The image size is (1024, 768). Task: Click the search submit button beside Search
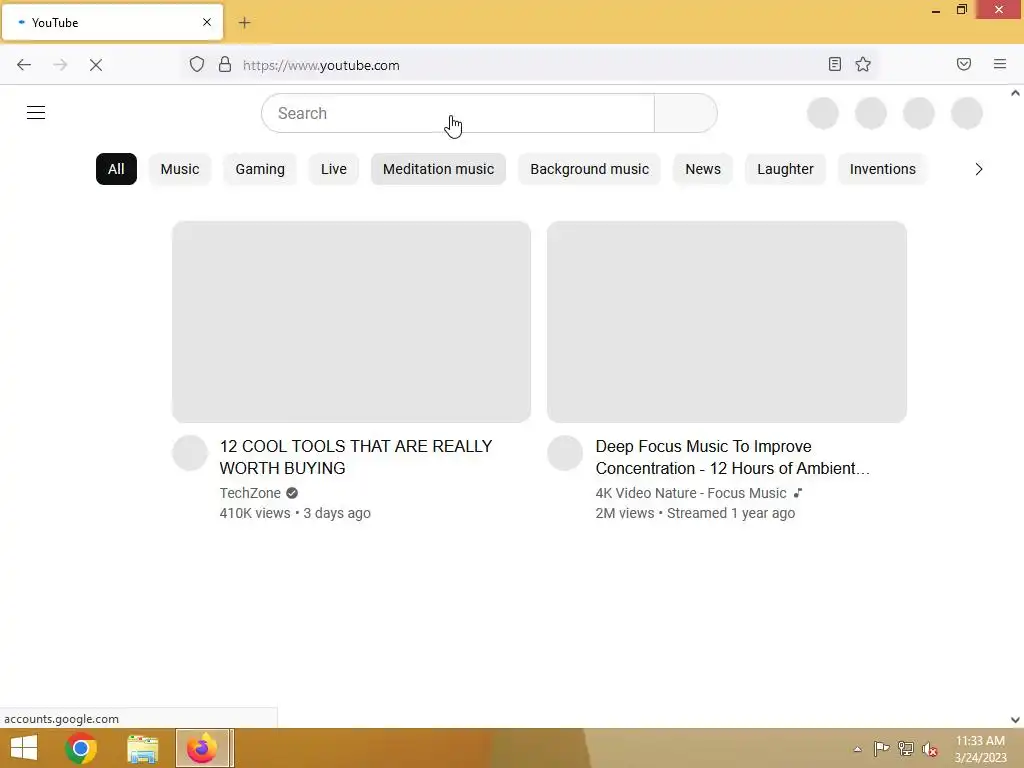pyautogui.click(x=686, y=113)
